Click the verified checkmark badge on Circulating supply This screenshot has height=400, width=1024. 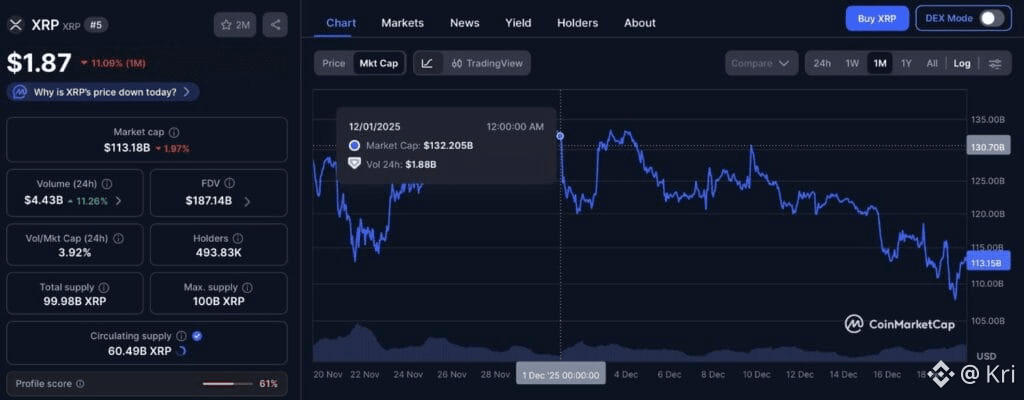pyautogui.click(x=197, y=336)
